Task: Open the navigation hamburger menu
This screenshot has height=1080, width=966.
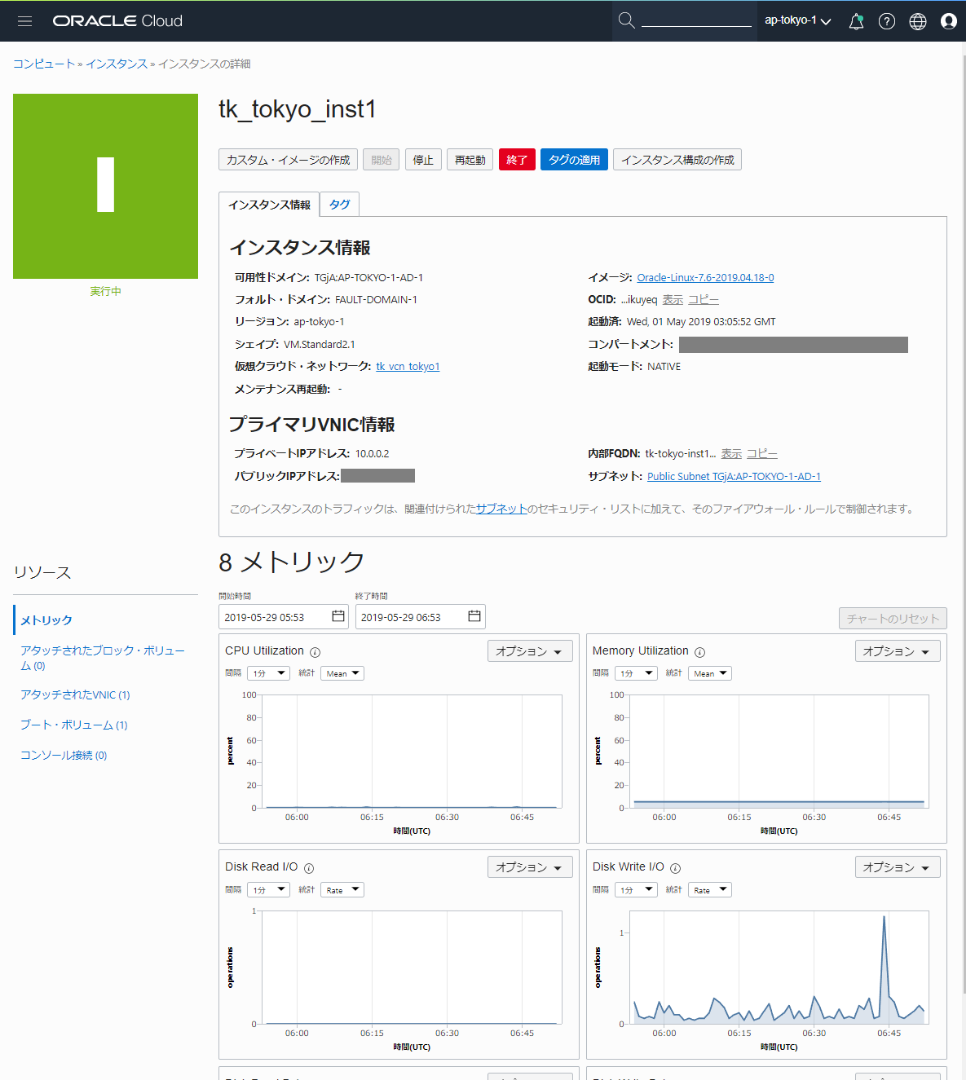Action: 24,20
